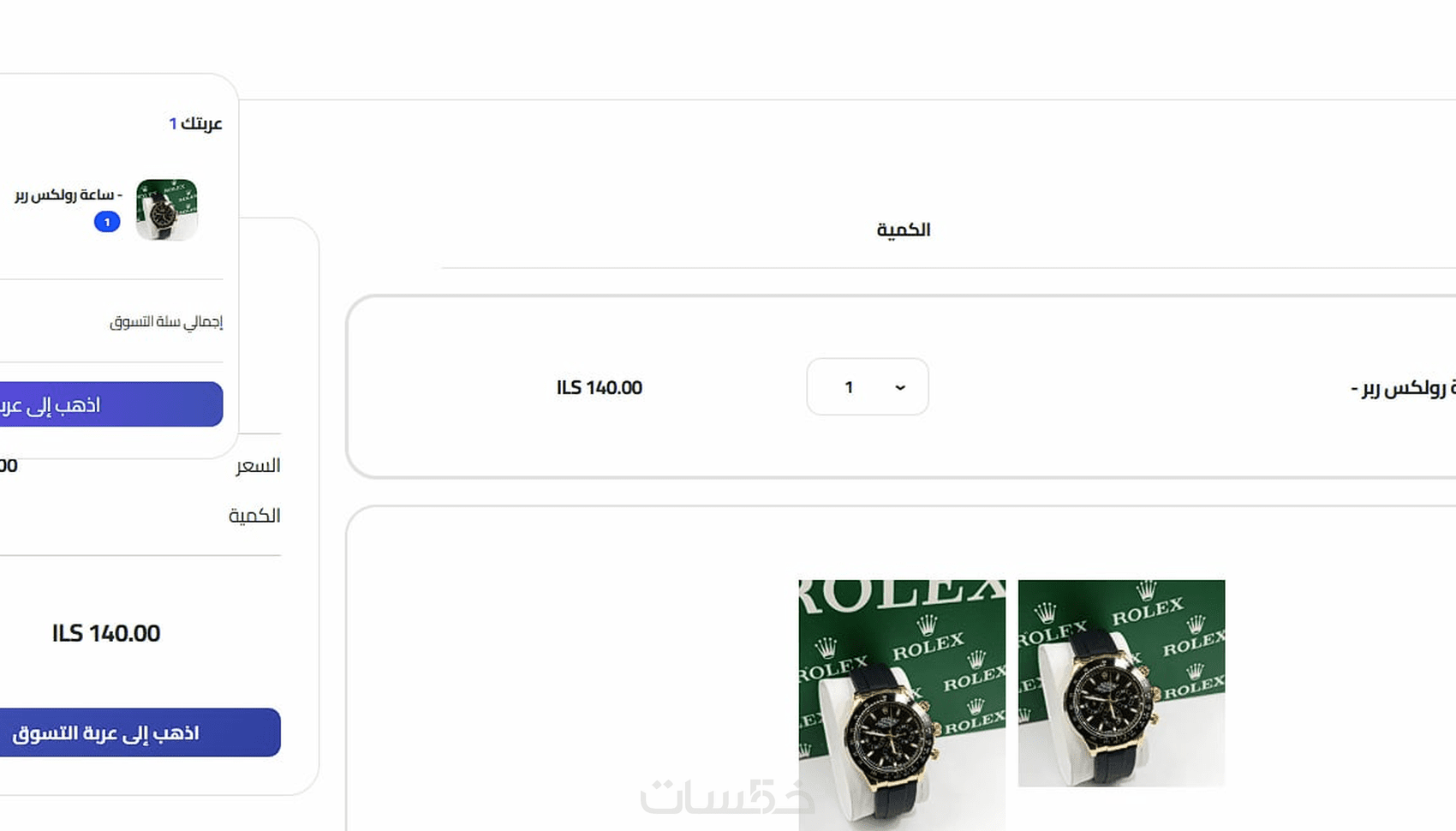Screen dimensions: 1456x831
Task: Click the cart item count number 1
Action: pos(173,123)
